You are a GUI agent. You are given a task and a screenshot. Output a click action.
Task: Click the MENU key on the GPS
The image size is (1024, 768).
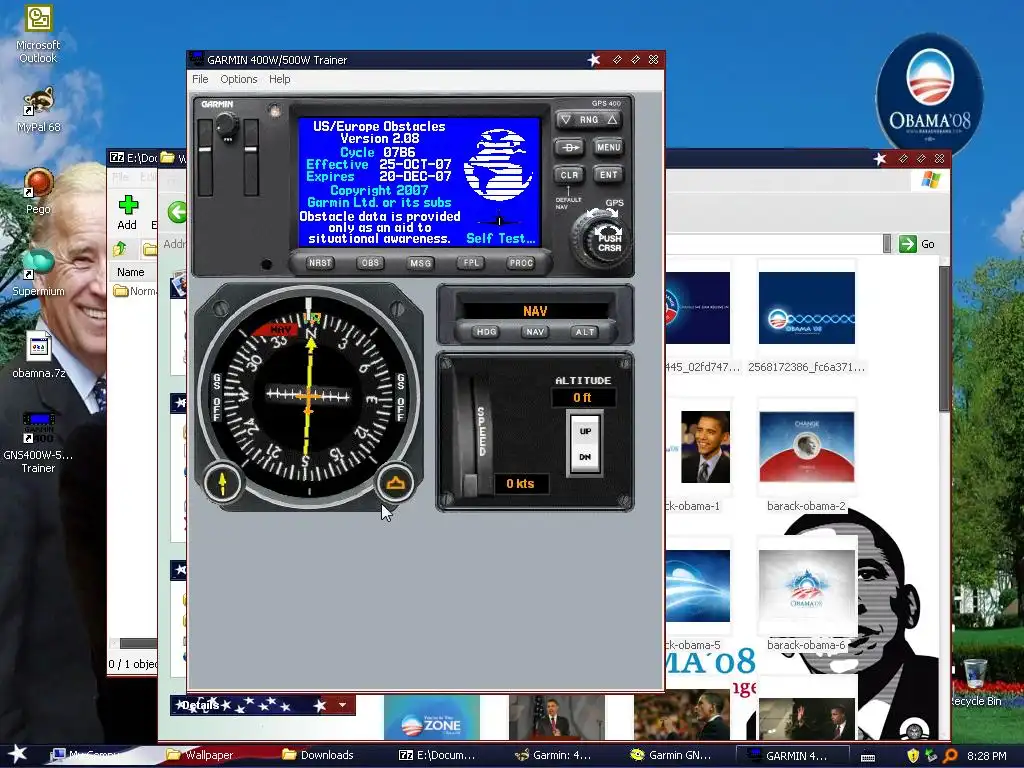tap(608, 148)
